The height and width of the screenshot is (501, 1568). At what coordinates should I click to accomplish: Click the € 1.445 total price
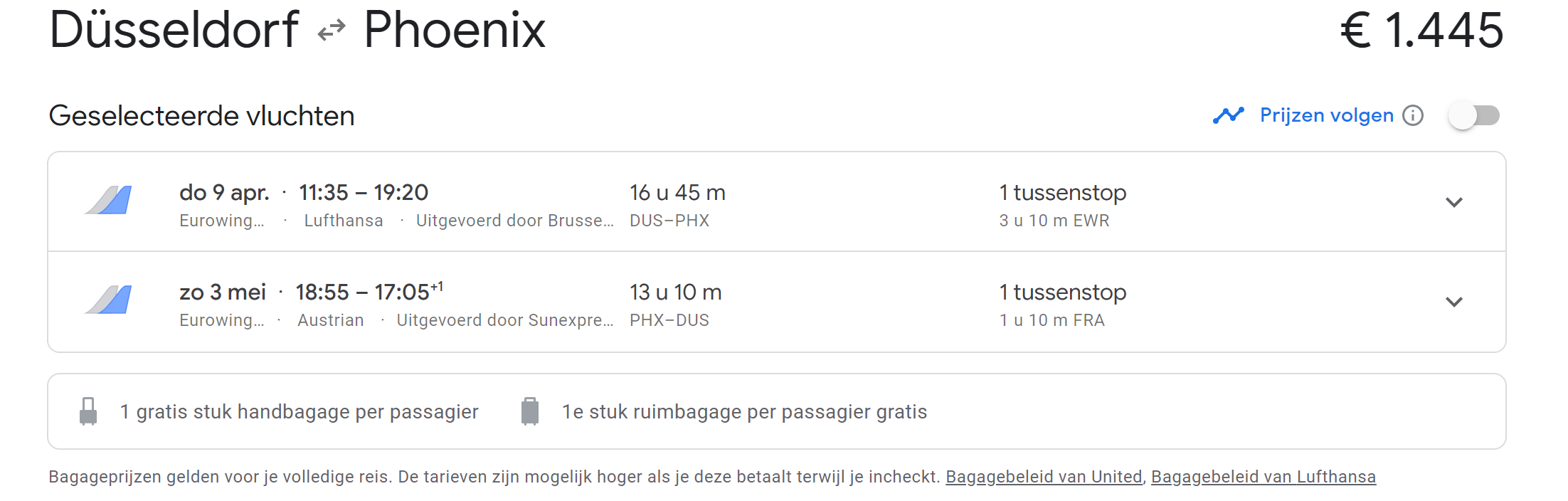[x=1422, y=31]
